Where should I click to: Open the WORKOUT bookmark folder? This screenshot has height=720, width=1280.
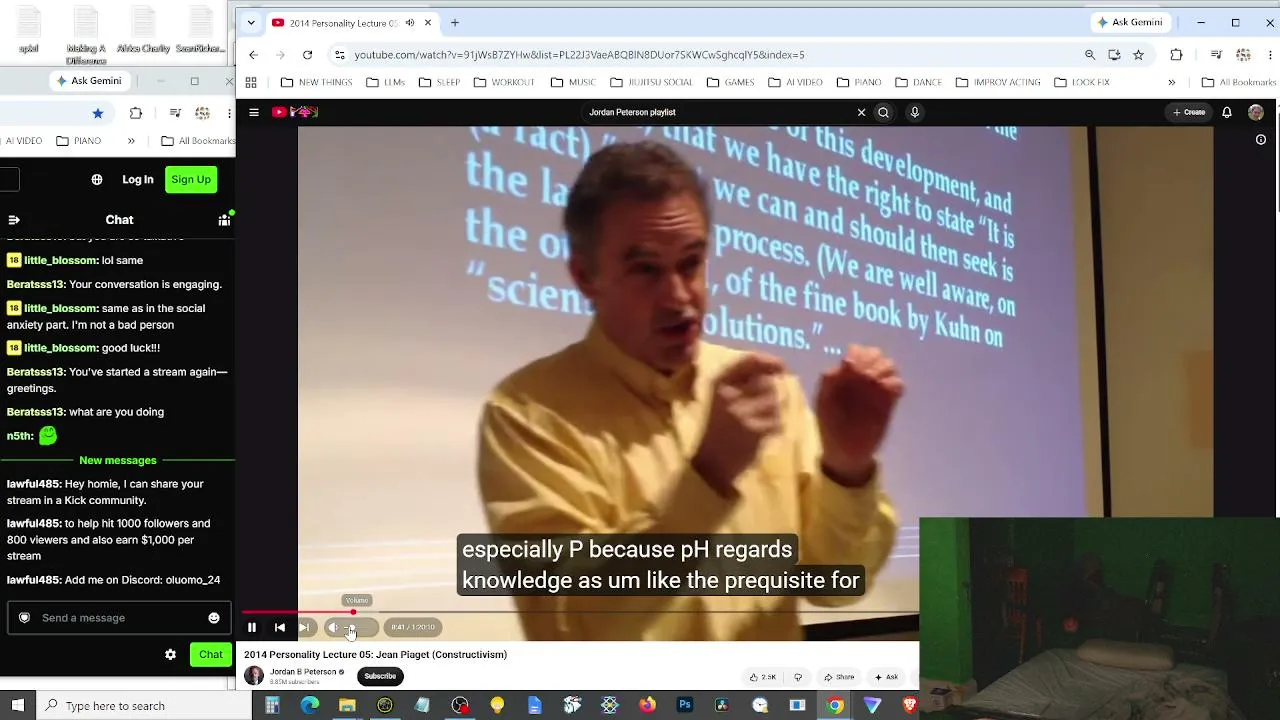[503, 82]
